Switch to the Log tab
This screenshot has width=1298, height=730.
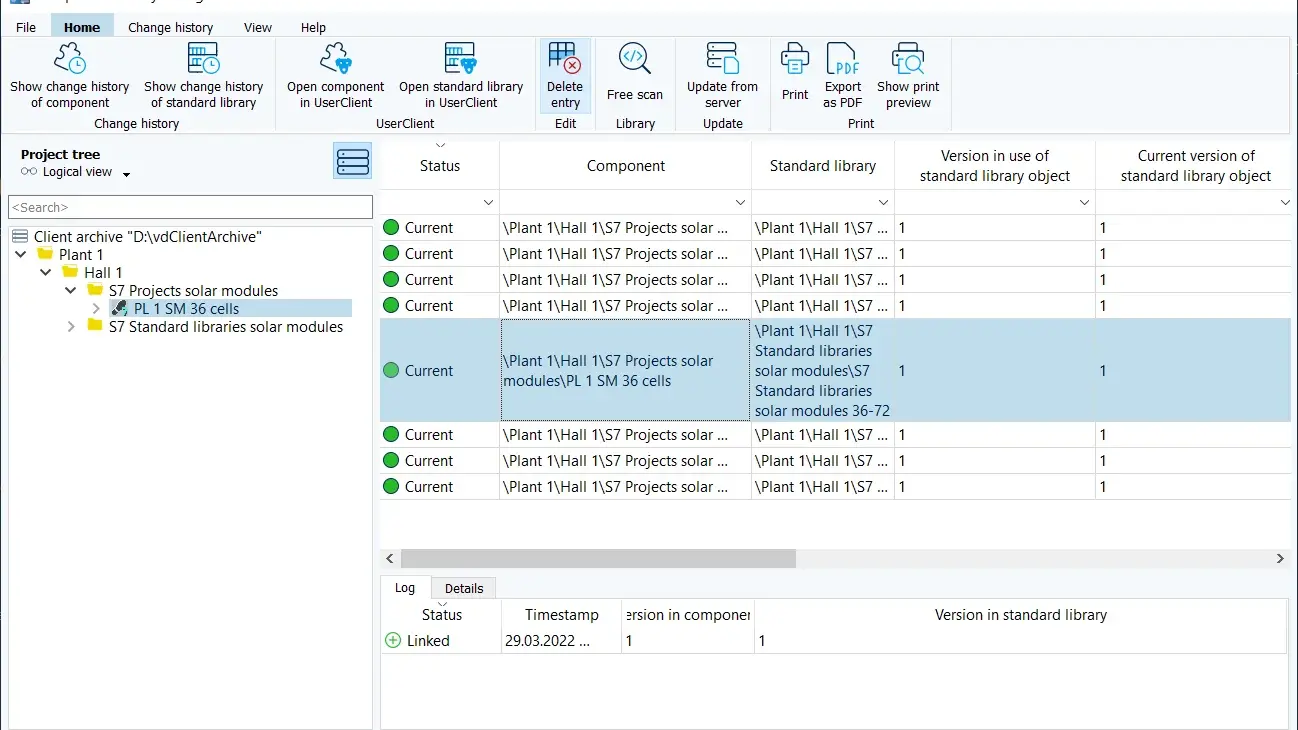405,588
